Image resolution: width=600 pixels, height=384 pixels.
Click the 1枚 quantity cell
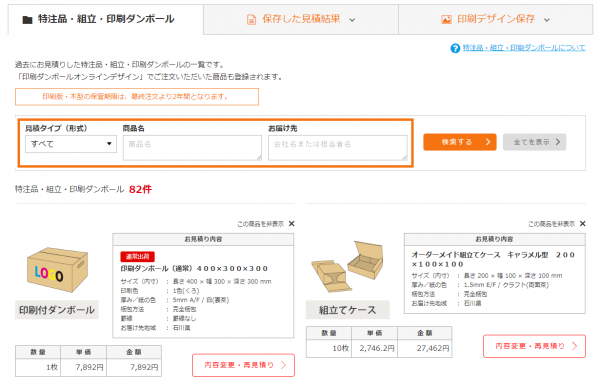pos(38,368)
